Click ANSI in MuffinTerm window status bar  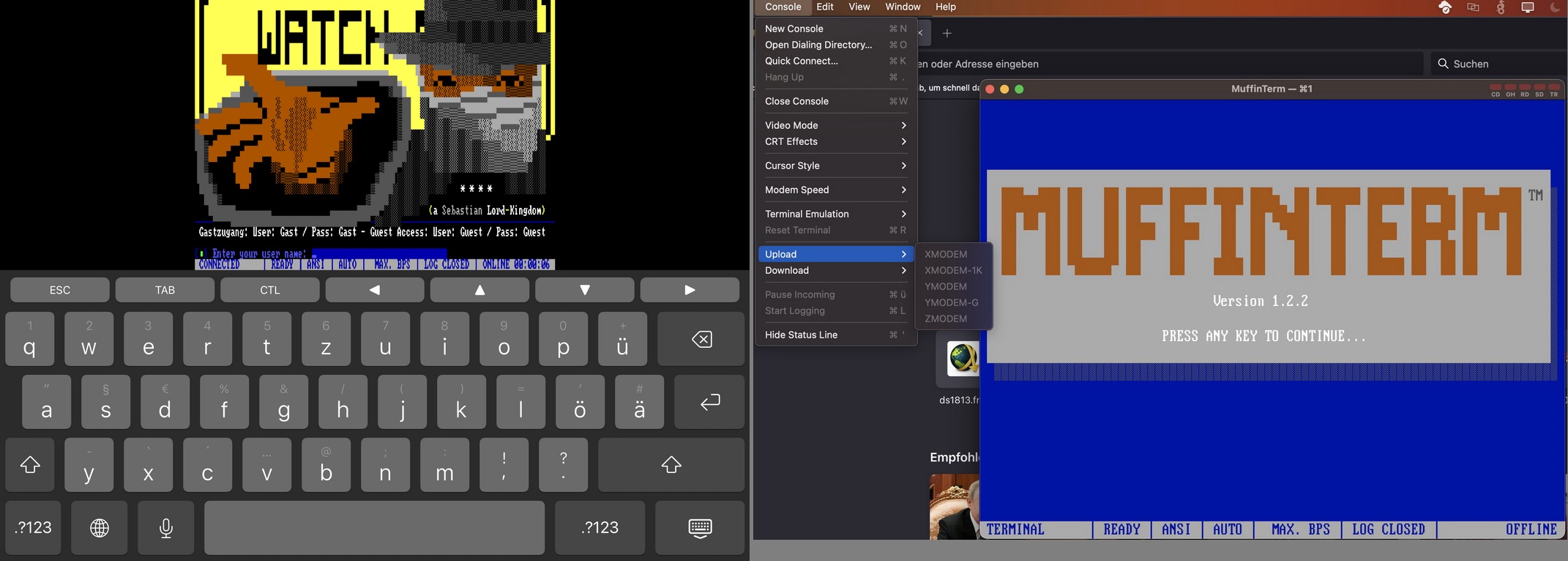pos(1176,530)
